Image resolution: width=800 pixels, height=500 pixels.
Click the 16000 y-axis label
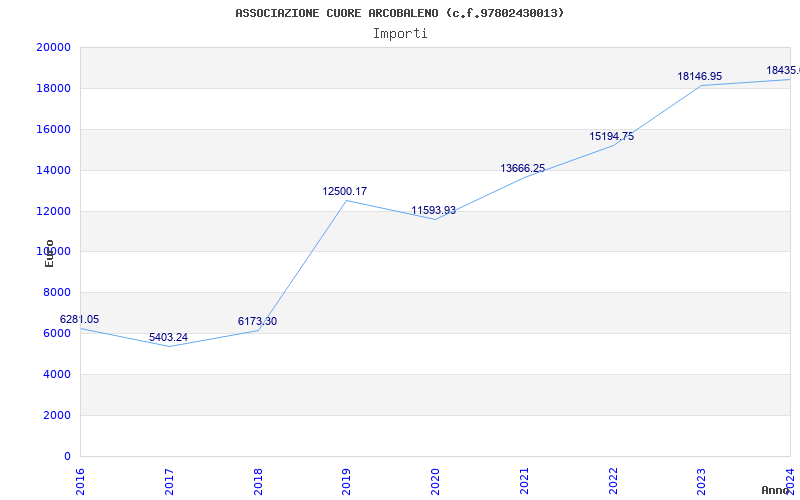(x=53, y=129)
